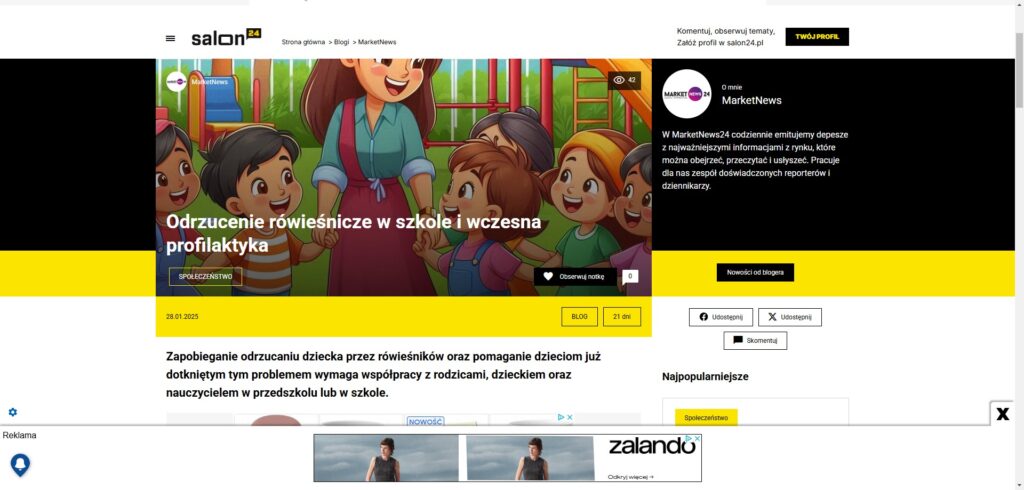
Task: Select the SPOŁECZEŃSTWO category tag
Action: point(205,276)
